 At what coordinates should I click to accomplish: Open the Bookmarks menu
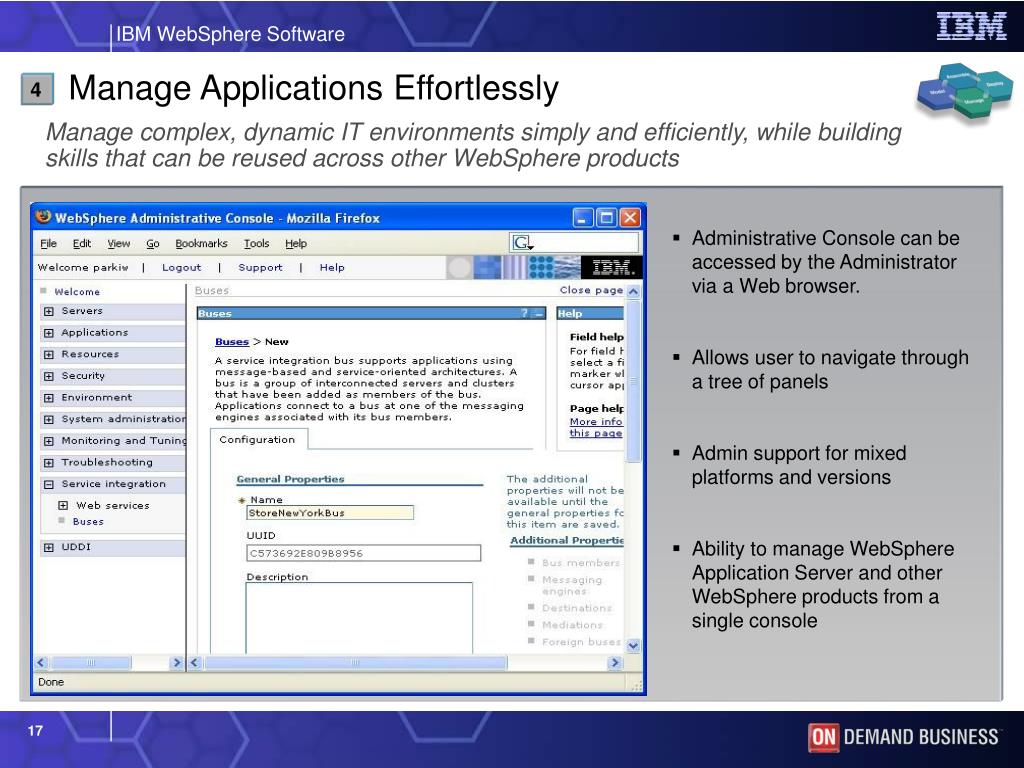pos(201,244)
